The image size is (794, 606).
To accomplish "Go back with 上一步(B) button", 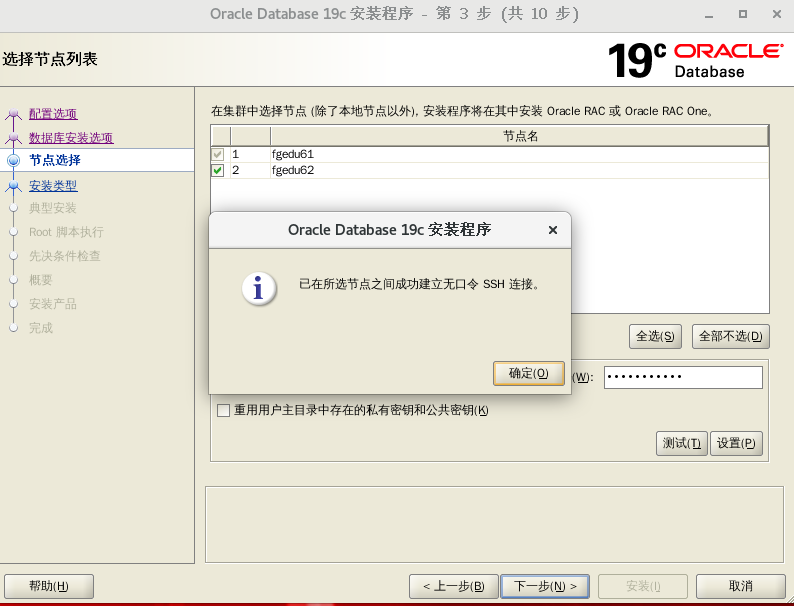I will pos(454,586).
